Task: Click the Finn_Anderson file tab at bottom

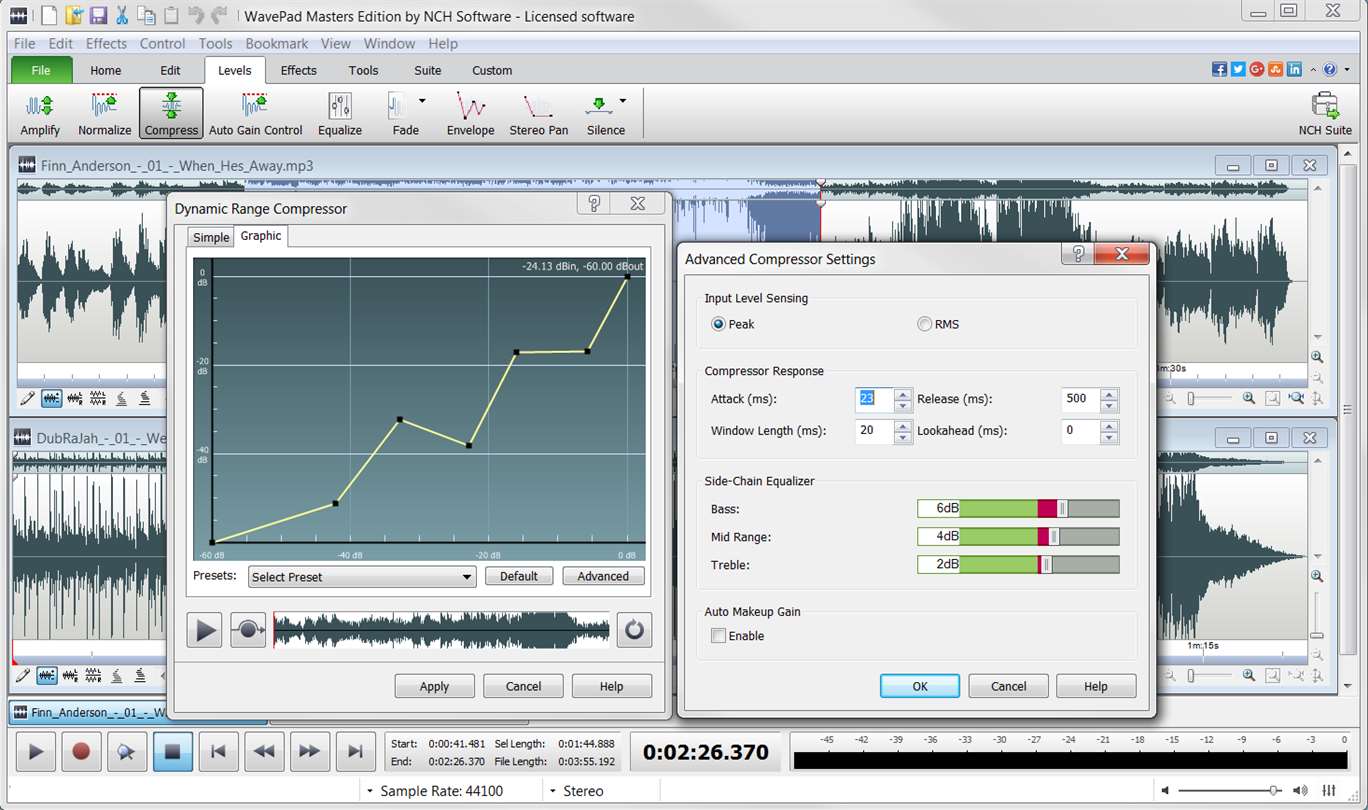Action: (138, 713)
